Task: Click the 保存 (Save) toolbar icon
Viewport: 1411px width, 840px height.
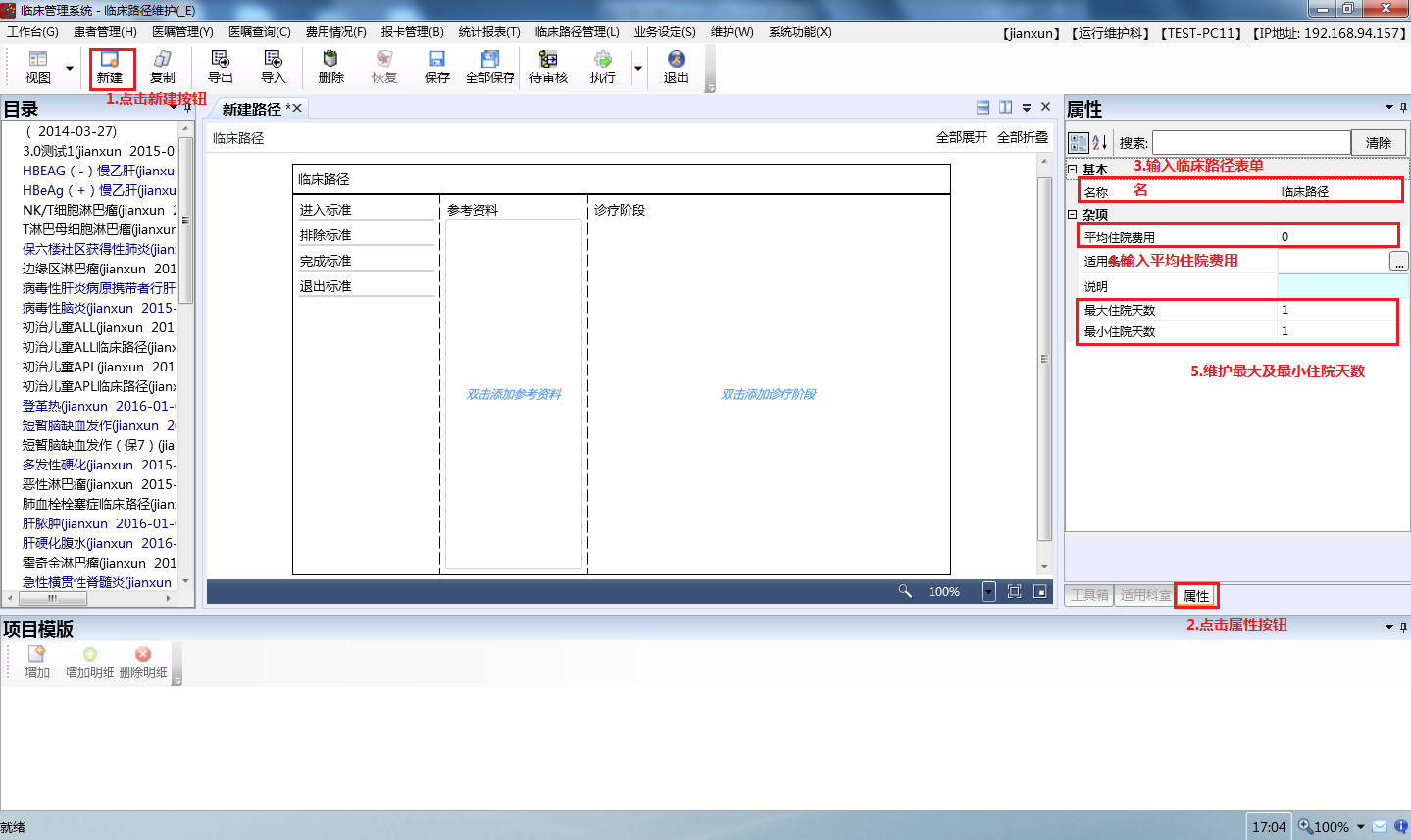Action: (437, 60)
